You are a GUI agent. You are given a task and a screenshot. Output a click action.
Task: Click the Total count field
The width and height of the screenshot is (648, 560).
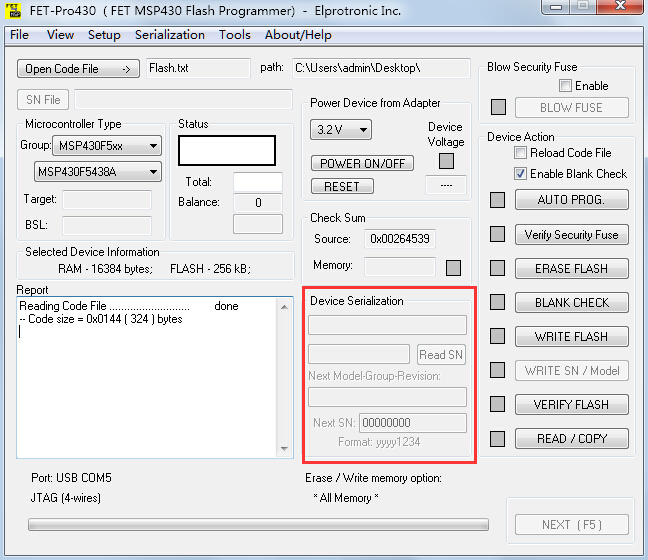click(x=258, y=182)
